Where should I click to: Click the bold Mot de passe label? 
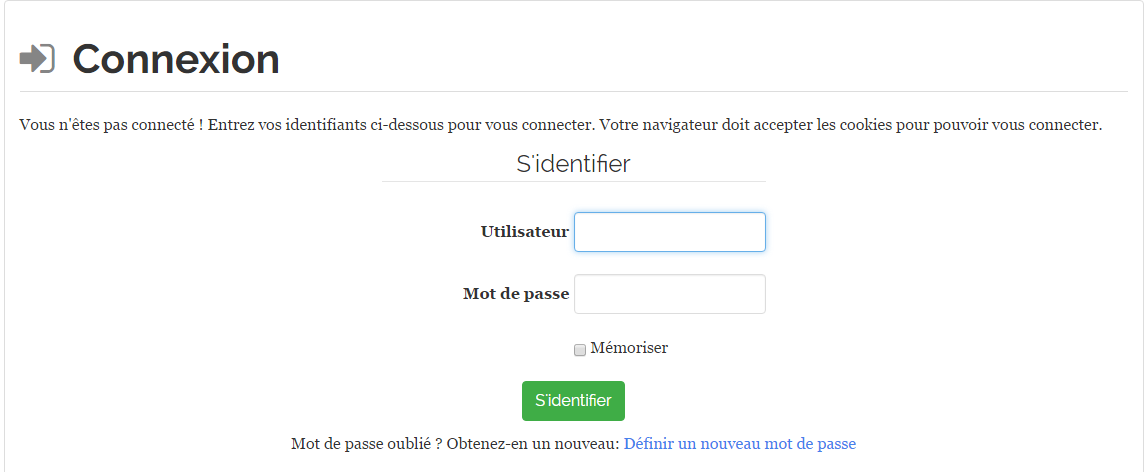[516, 294]
